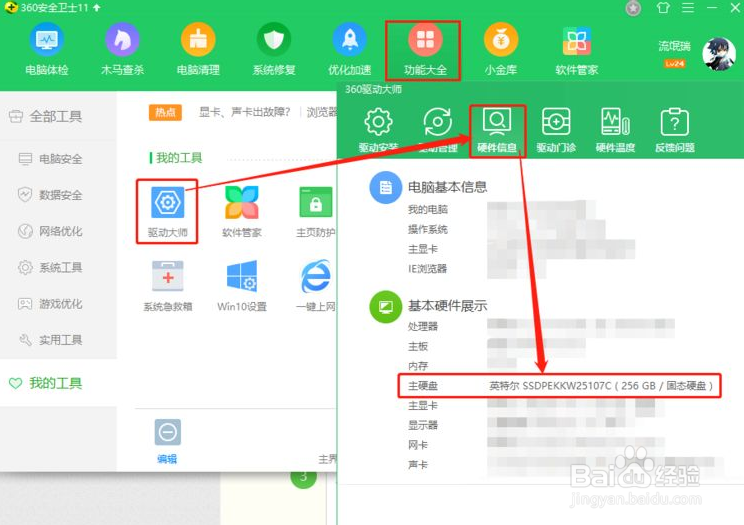
Task: Click the 处理器 row label
Action: pyautogui.click(x=423, y=326)
